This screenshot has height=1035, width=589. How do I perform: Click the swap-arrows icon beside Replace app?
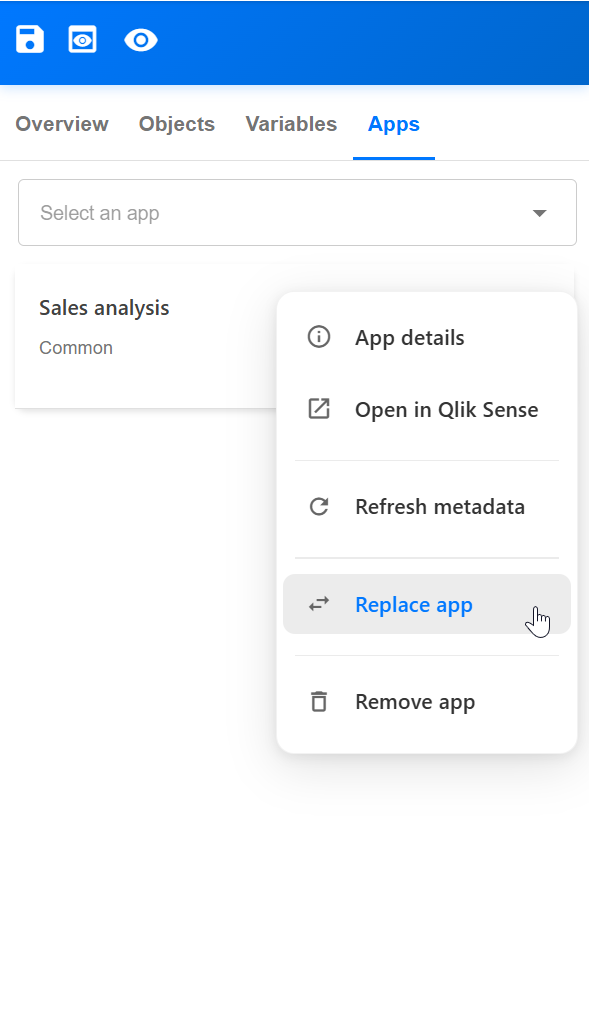pyautogui.click(x=318, y=604)
